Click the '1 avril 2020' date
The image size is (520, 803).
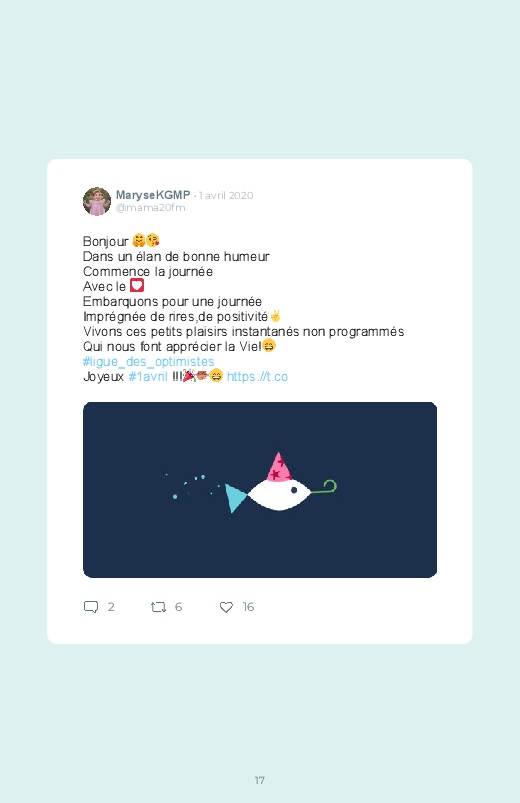pyautogui.click(x=226, y=195)
